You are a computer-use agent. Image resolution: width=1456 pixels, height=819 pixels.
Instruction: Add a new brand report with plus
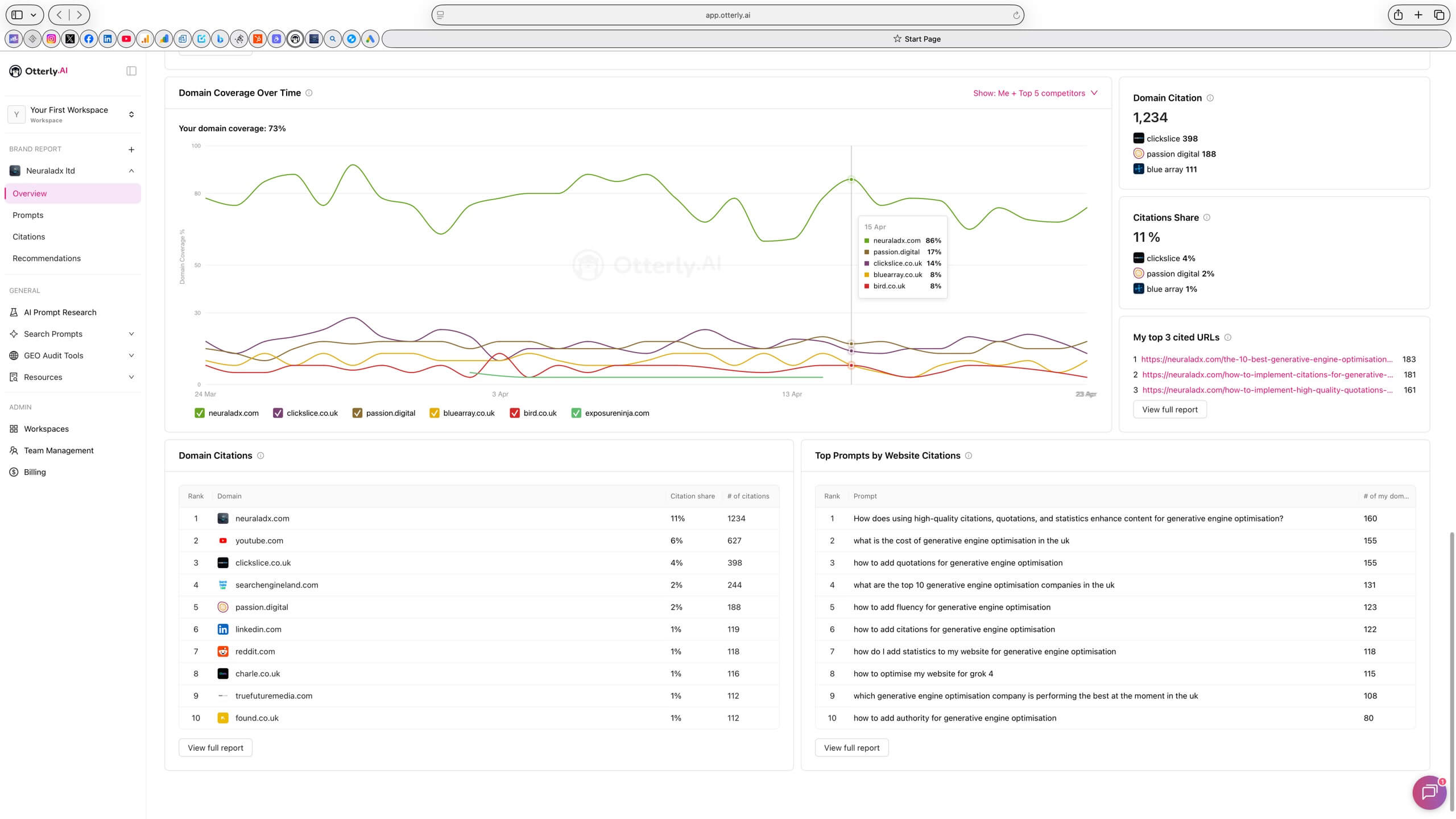coord(131,150)
